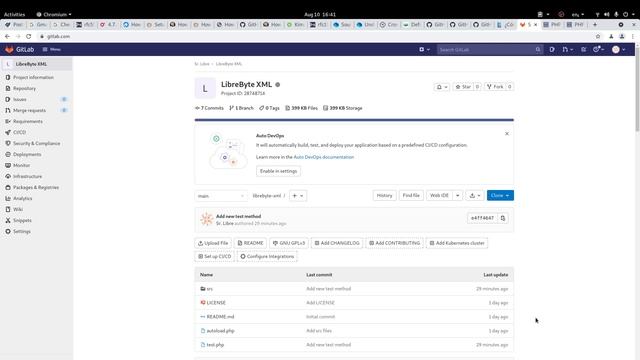640x360 pixels.
Task: Open the notification bell dropdown
Action: point(442,87)
